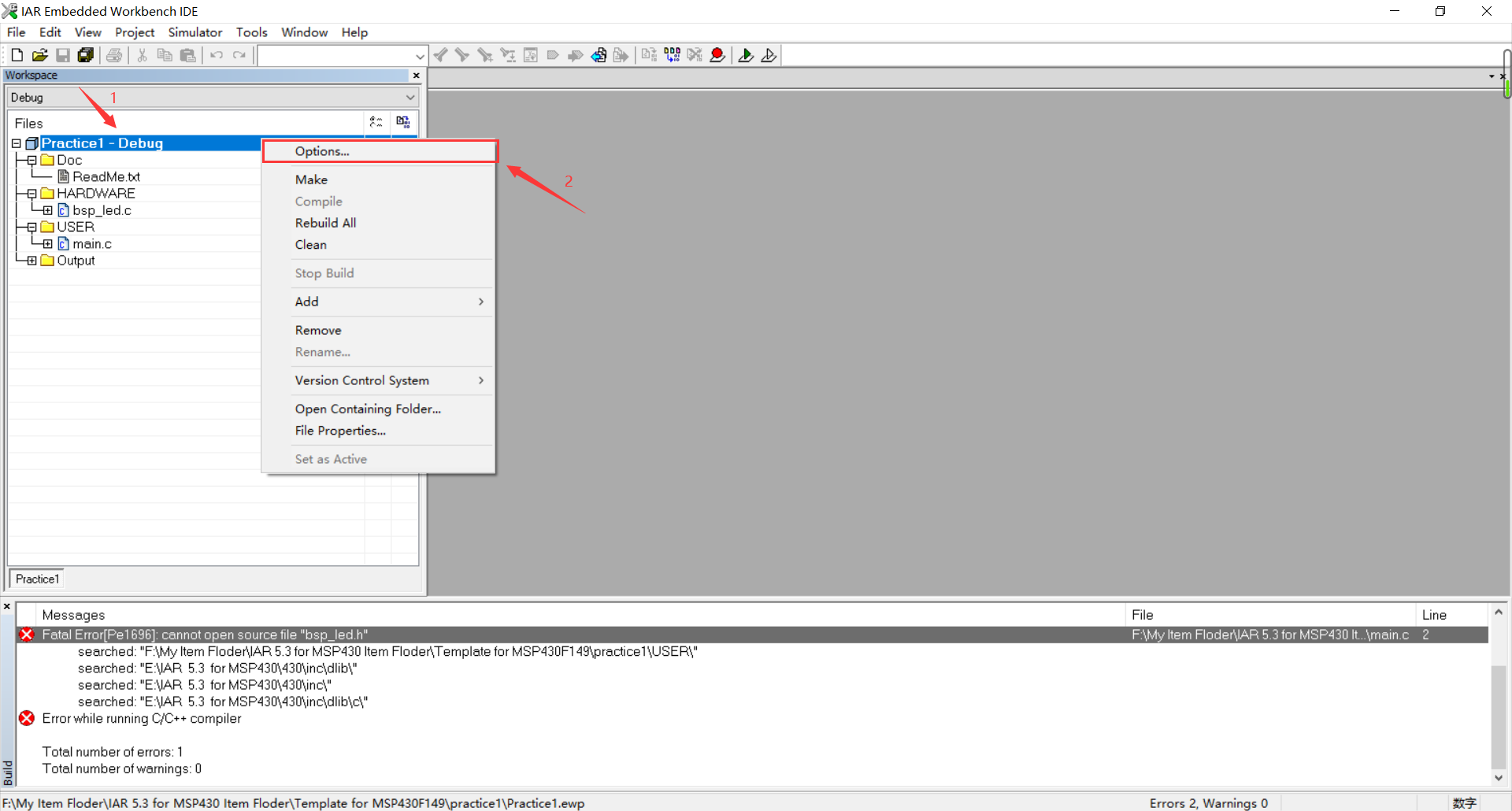
Task: Start Download and Debug session
Action: [746, 54]
